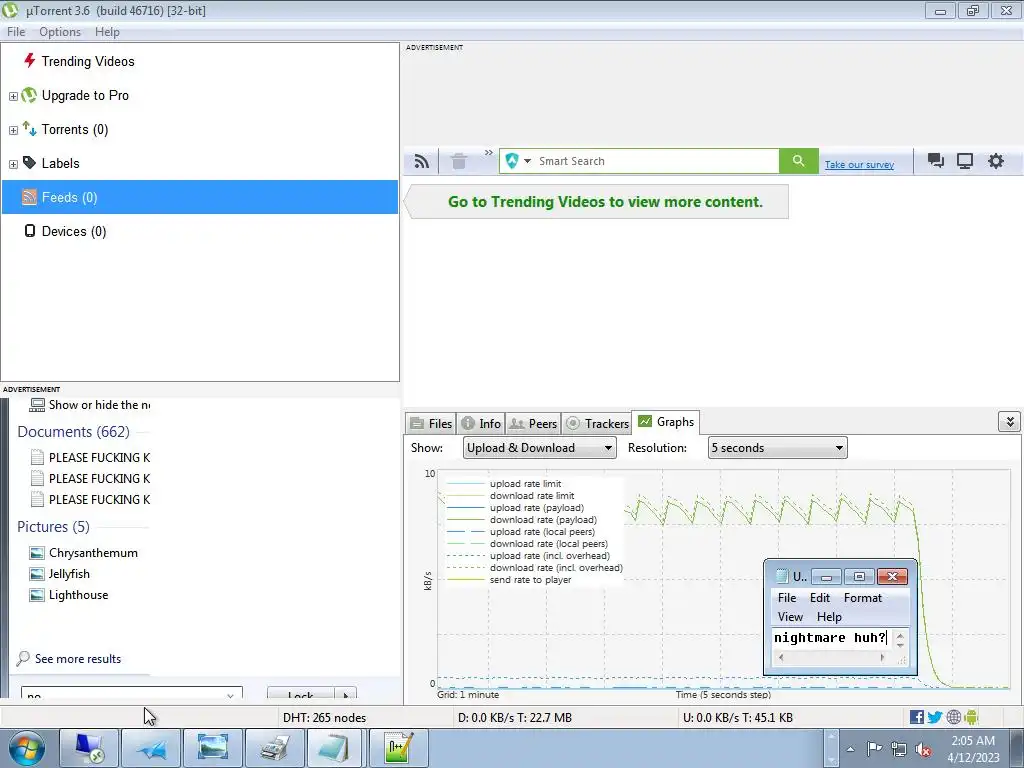Click the Documents (662) group header
Viewport: 1024px width, 768px height.
[x=73, y=432]
